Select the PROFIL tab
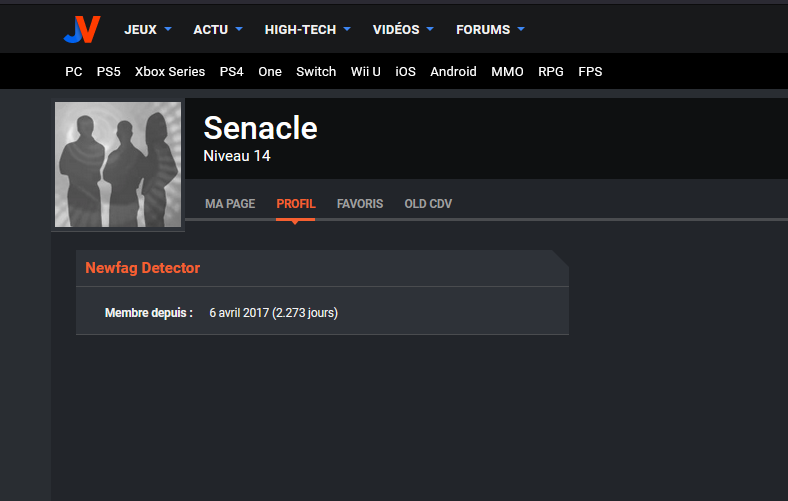Screen dimensions: 788x501 click(x=296, y=204)
